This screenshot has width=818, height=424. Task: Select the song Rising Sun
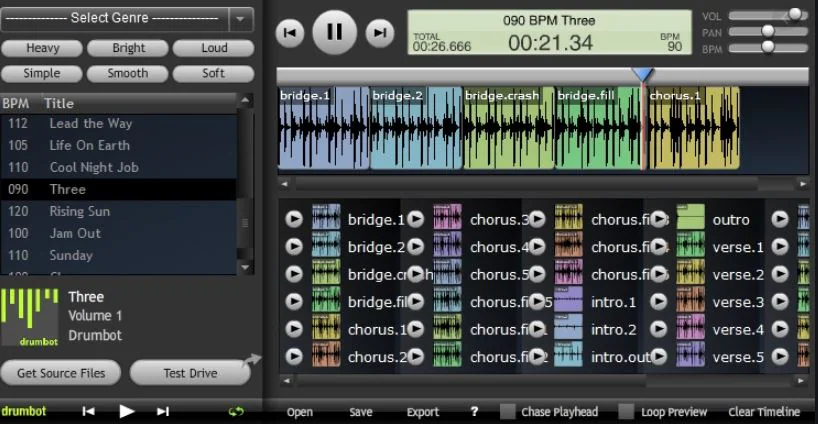coord(119,211)
